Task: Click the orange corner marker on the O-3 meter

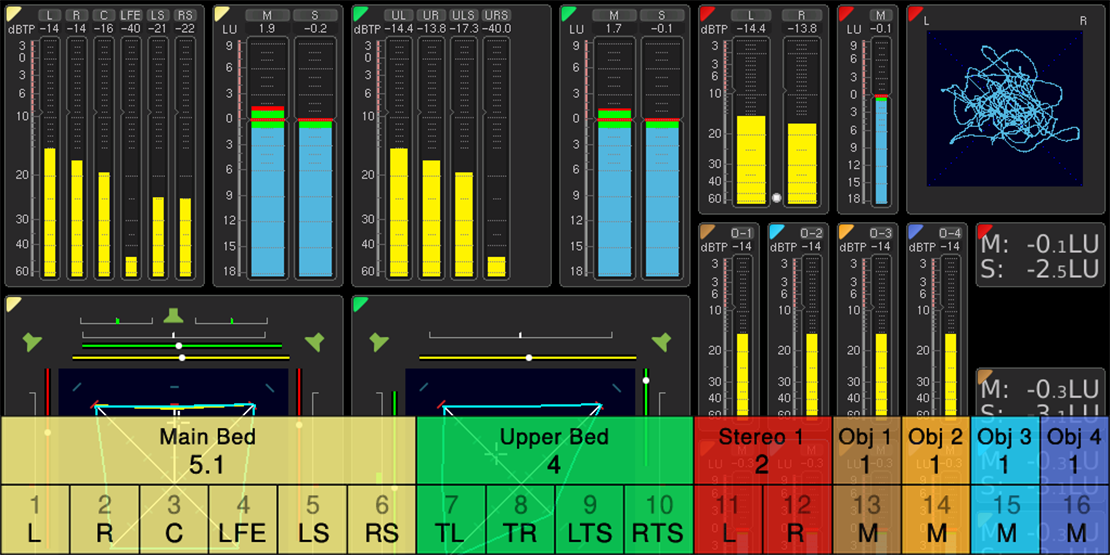Action: tap(845, 231)
